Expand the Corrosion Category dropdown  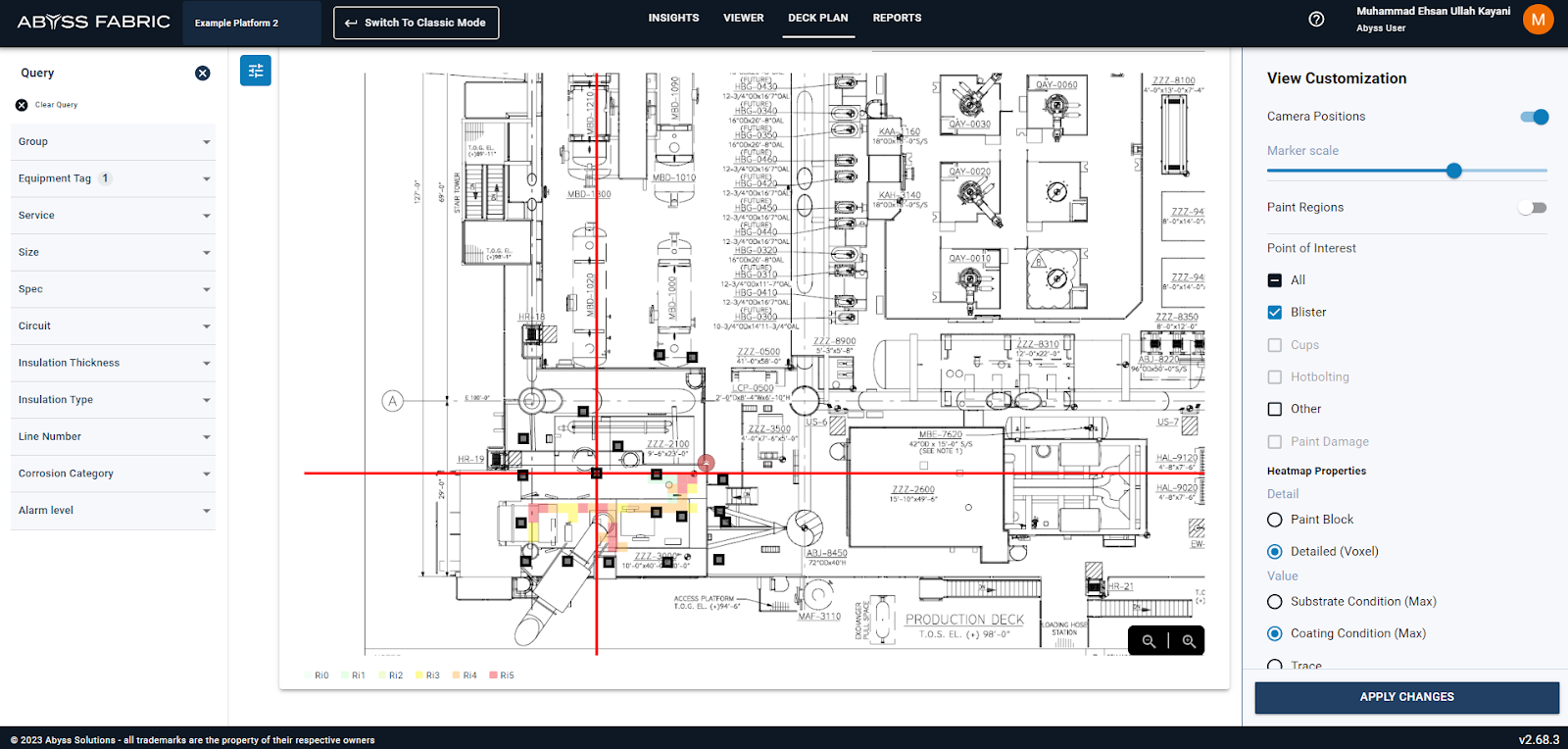point(206,474)
